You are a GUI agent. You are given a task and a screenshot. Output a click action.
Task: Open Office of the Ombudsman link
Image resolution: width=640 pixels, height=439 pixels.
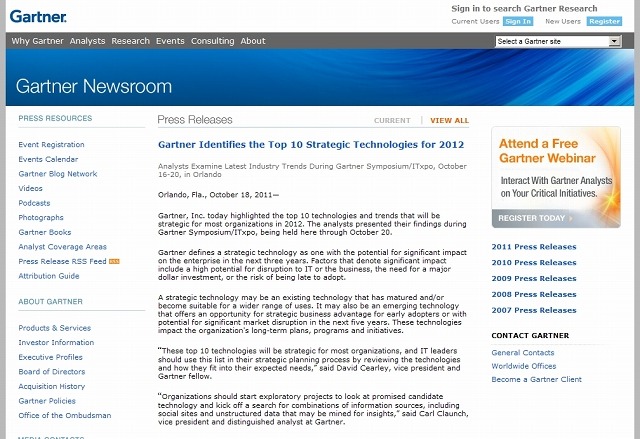pos(64,416)
